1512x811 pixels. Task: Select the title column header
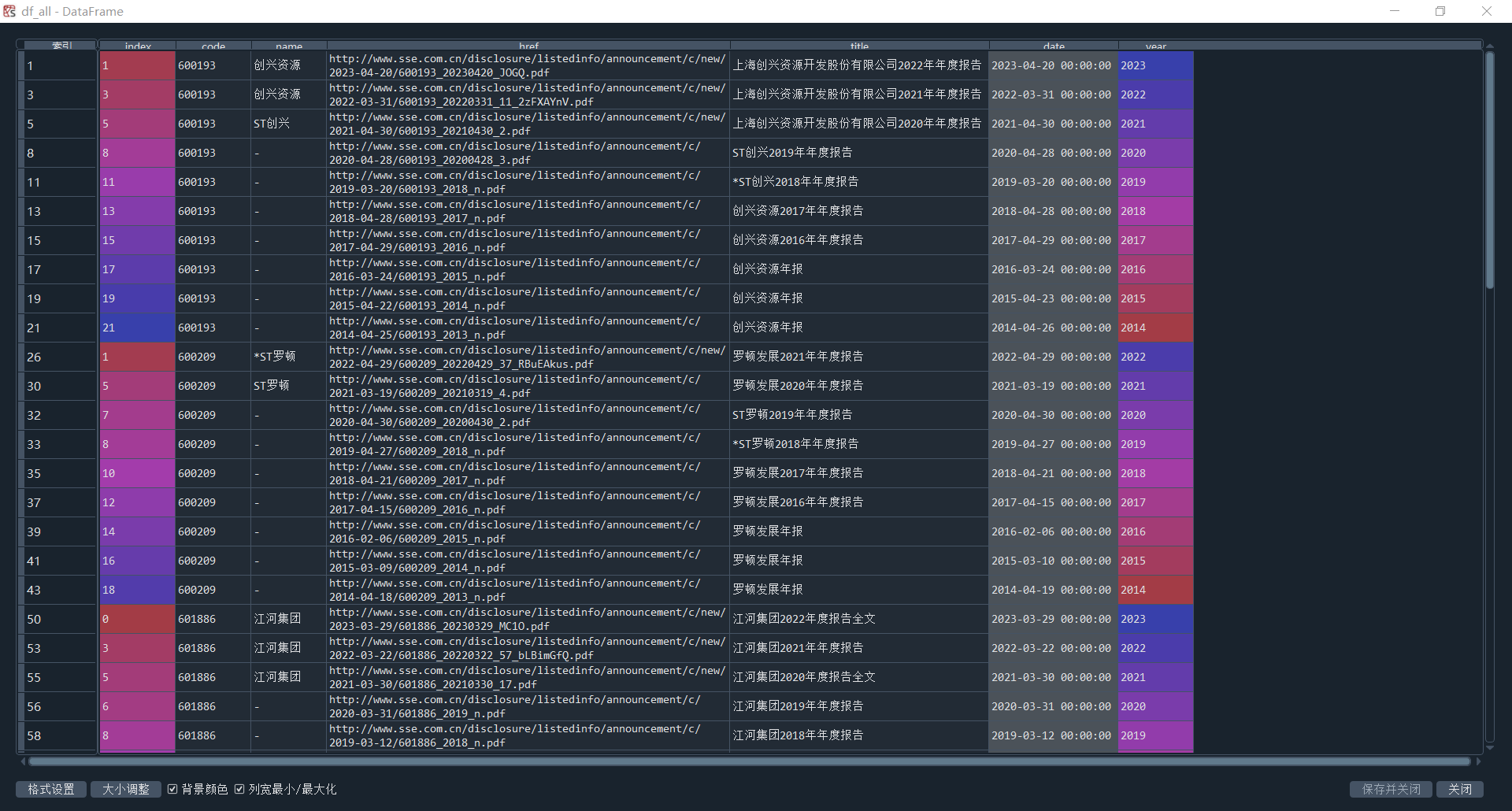(859, 46)
